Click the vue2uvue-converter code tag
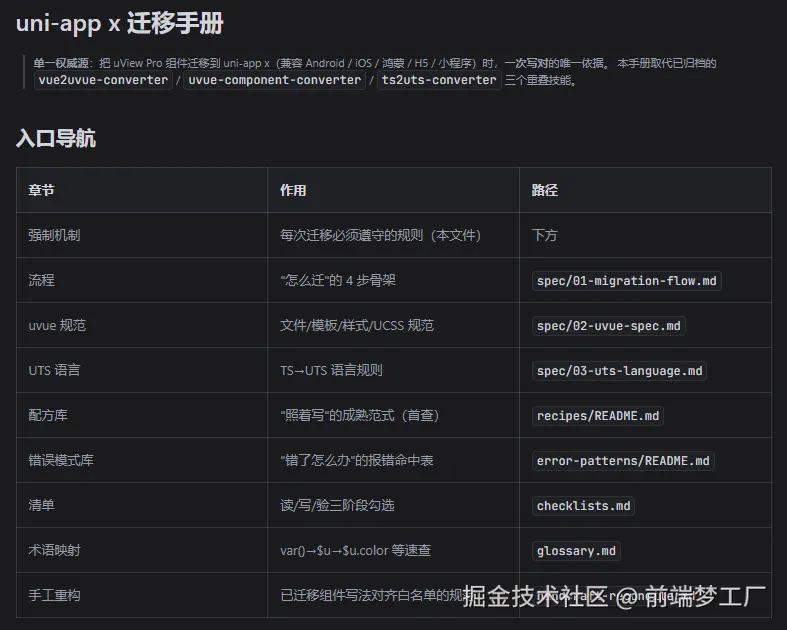787x630 pixels. point(103,80)
